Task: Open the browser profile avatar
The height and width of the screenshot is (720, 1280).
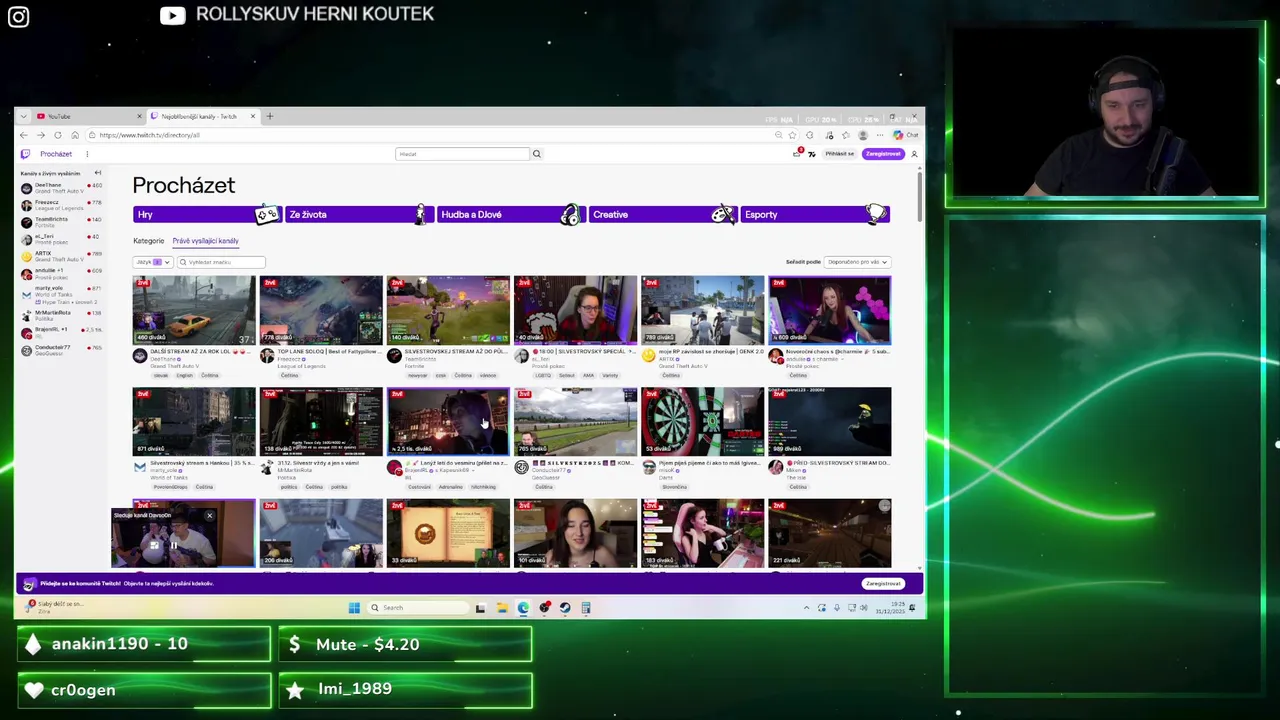Action: pos(863,135)
